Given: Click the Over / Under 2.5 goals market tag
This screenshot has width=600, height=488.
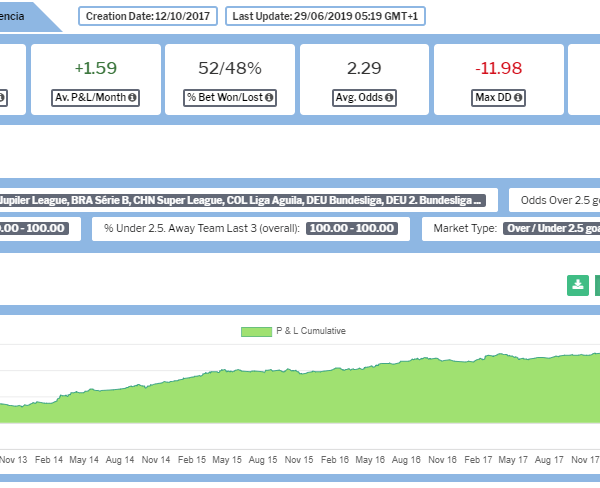Looking at the screenshot, I should (x=551, y=228).
